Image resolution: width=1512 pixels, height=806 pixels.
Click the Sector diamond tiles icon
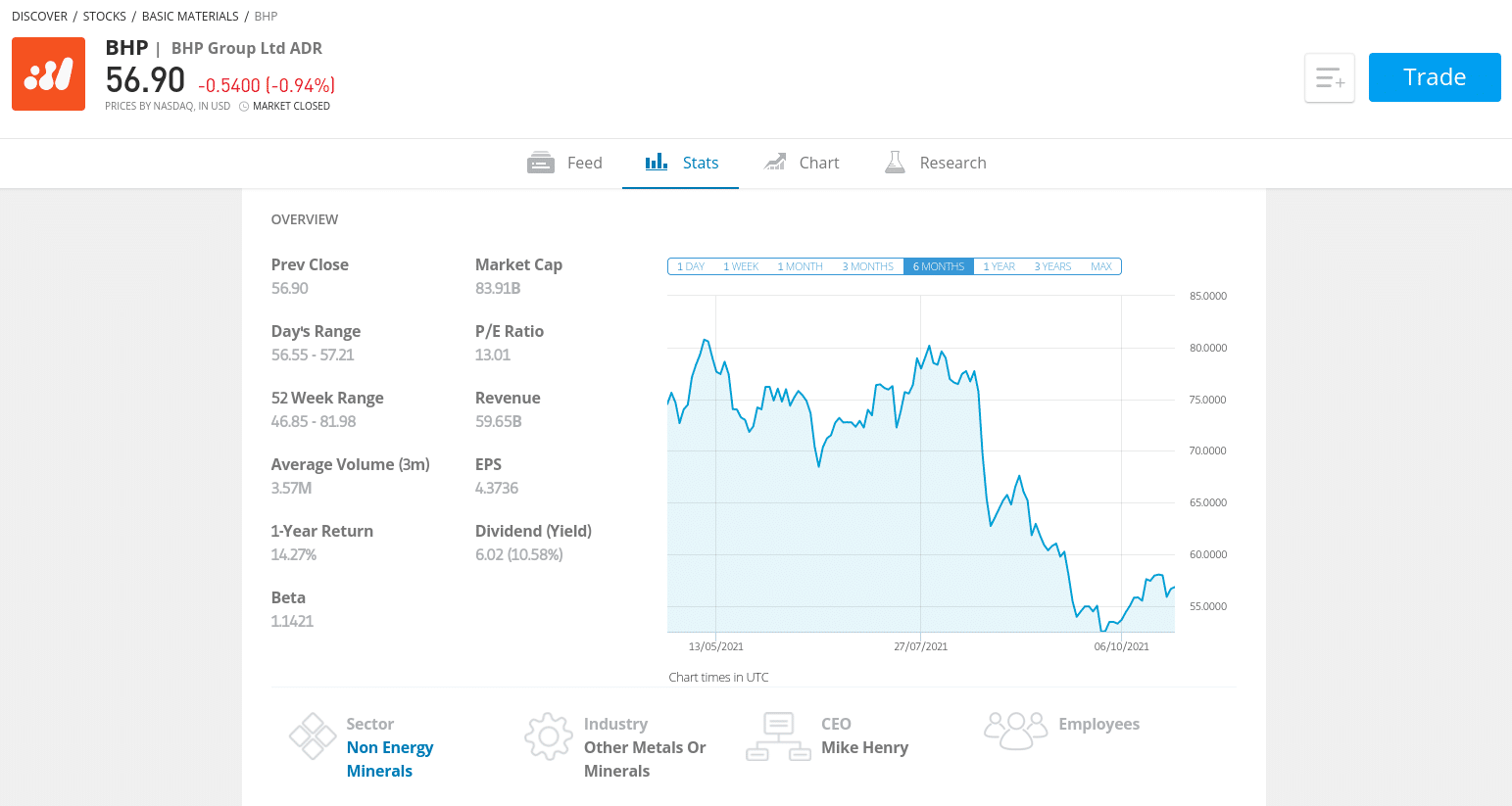tap(313, 736)
